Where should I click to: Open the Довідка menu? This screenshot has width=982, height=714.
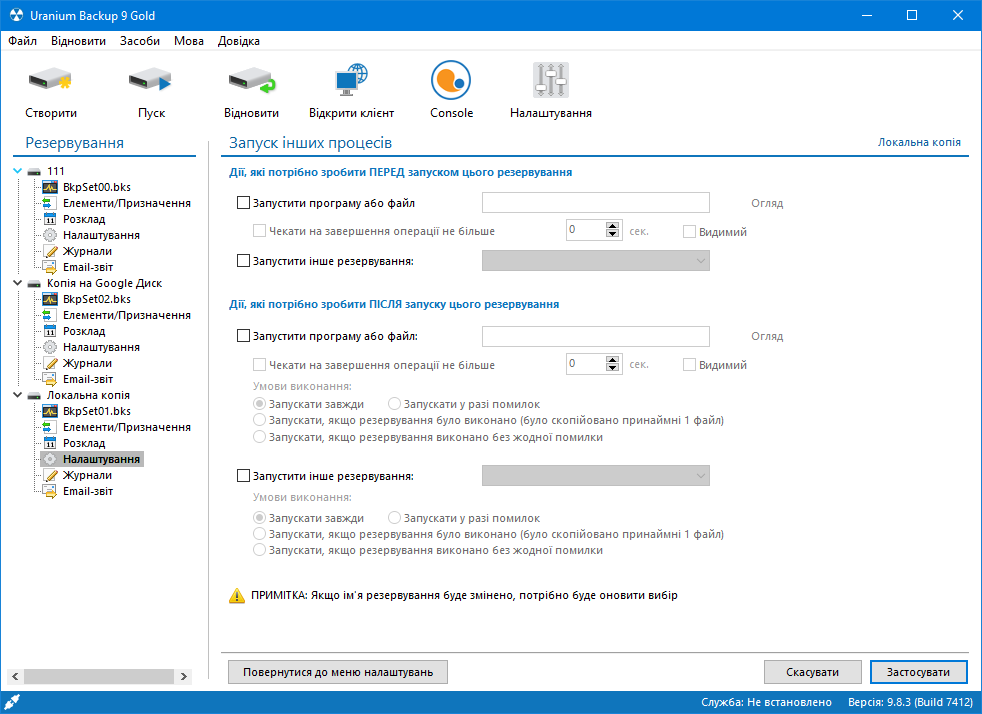239,41
